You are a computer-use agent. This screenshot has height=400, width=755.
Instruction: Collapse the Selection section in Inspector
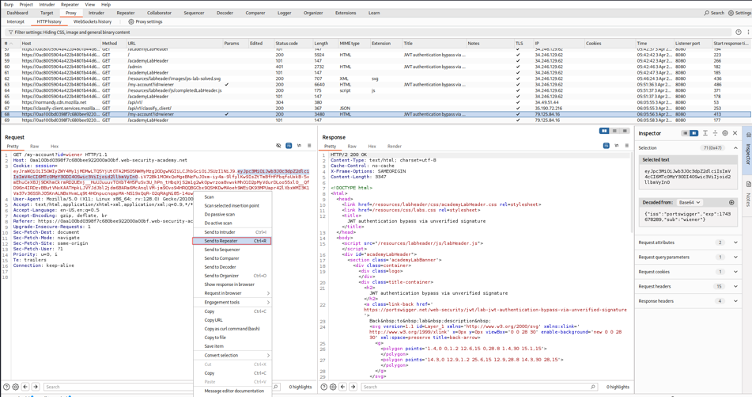click(736, 148)
